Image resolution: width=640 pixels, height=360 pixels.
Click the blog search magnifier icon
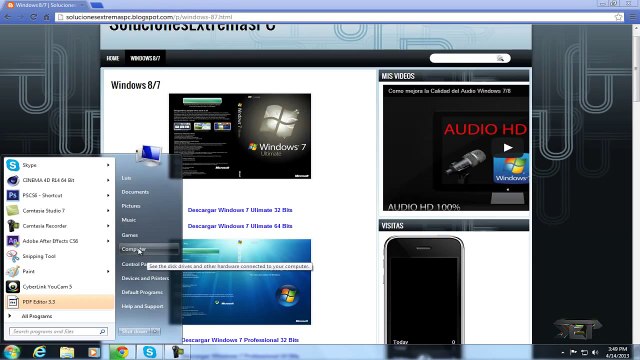(x=500, y=58)
